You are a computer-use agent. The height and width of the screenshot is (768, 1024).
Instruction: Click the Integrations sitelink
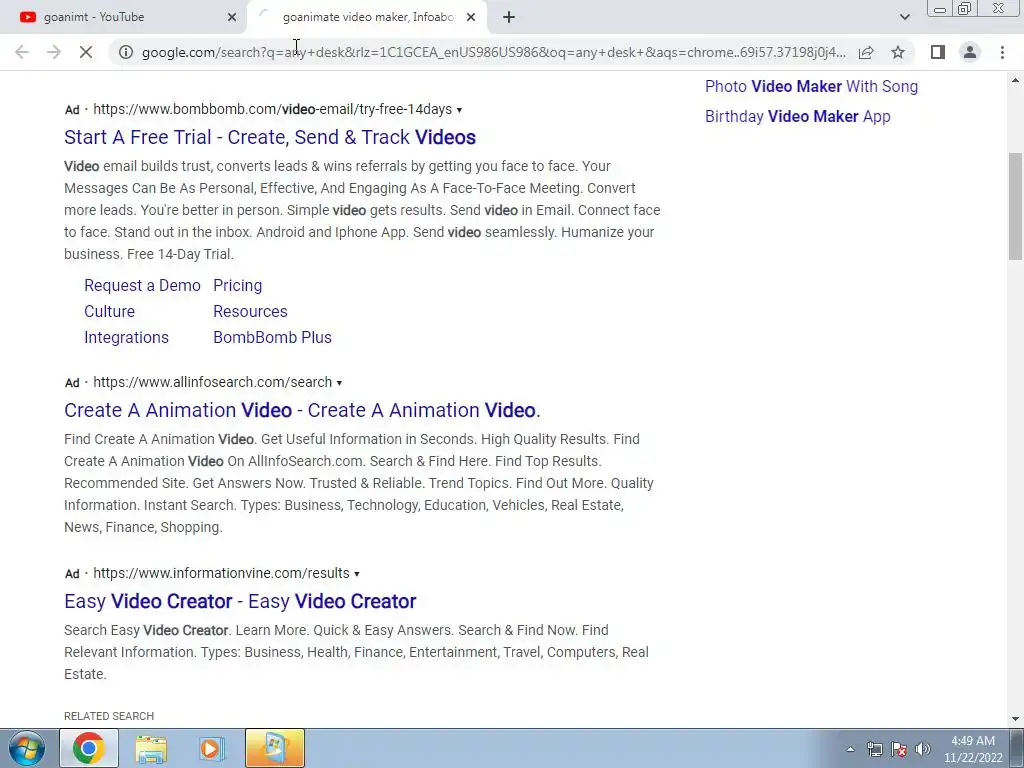point(127,338)
